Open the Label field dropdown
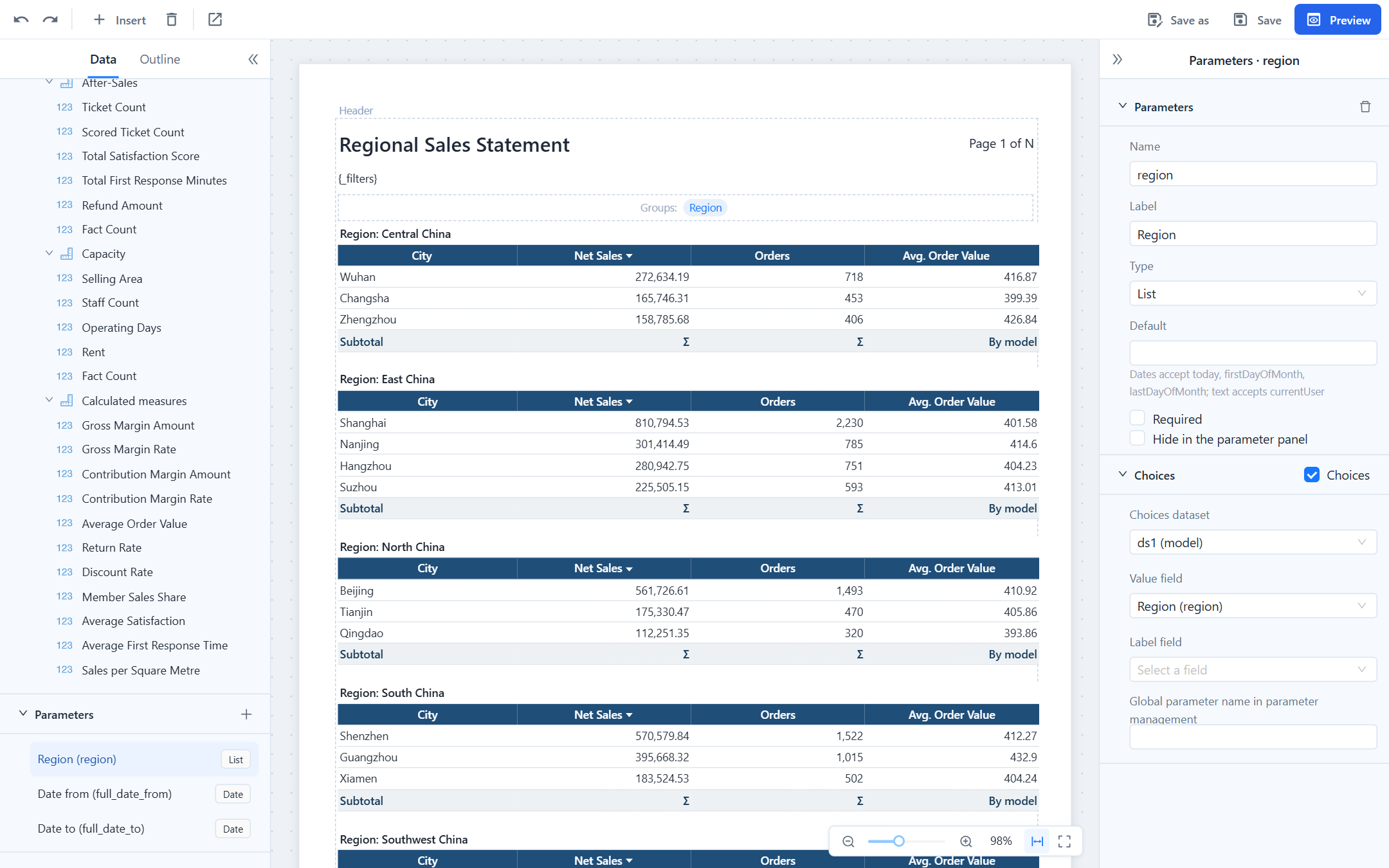 pyautogui.click(x=1253, y=669)
